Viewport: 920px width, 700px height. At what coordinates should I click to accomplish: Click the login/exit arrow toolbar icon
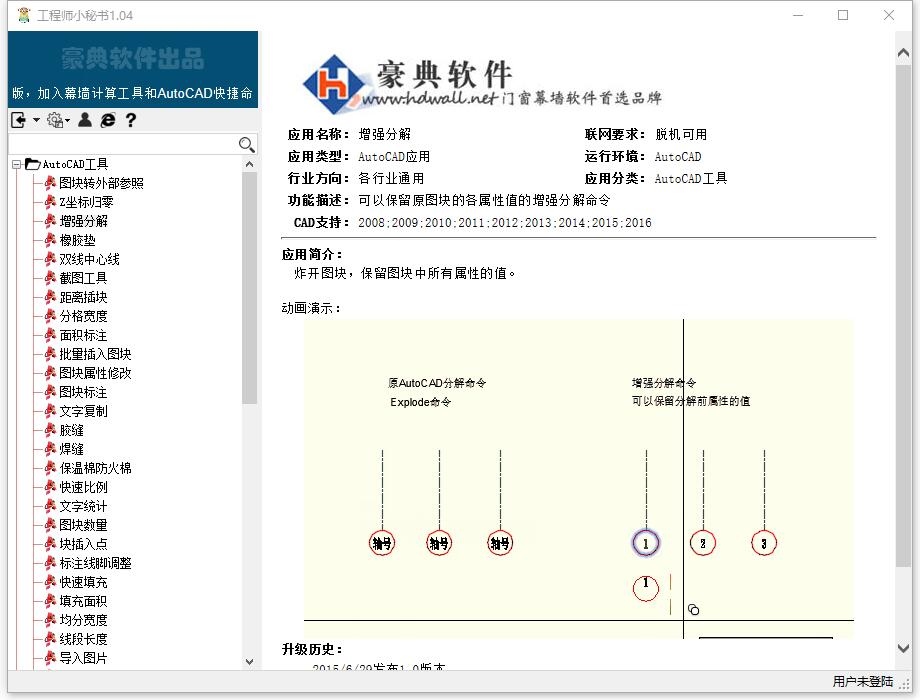19,120
